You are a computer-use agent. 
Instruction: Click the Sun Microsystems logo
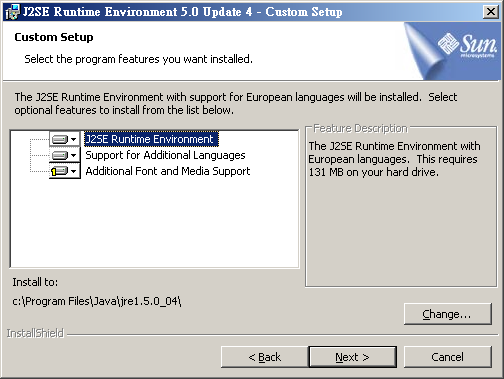click(467, 45)
